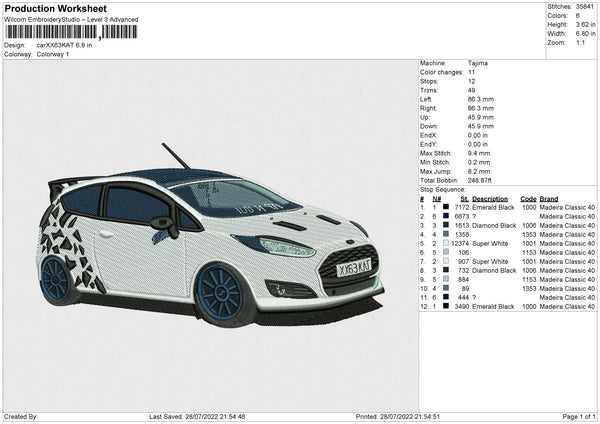Click the black swatch beside 3490 stitches

446,307
